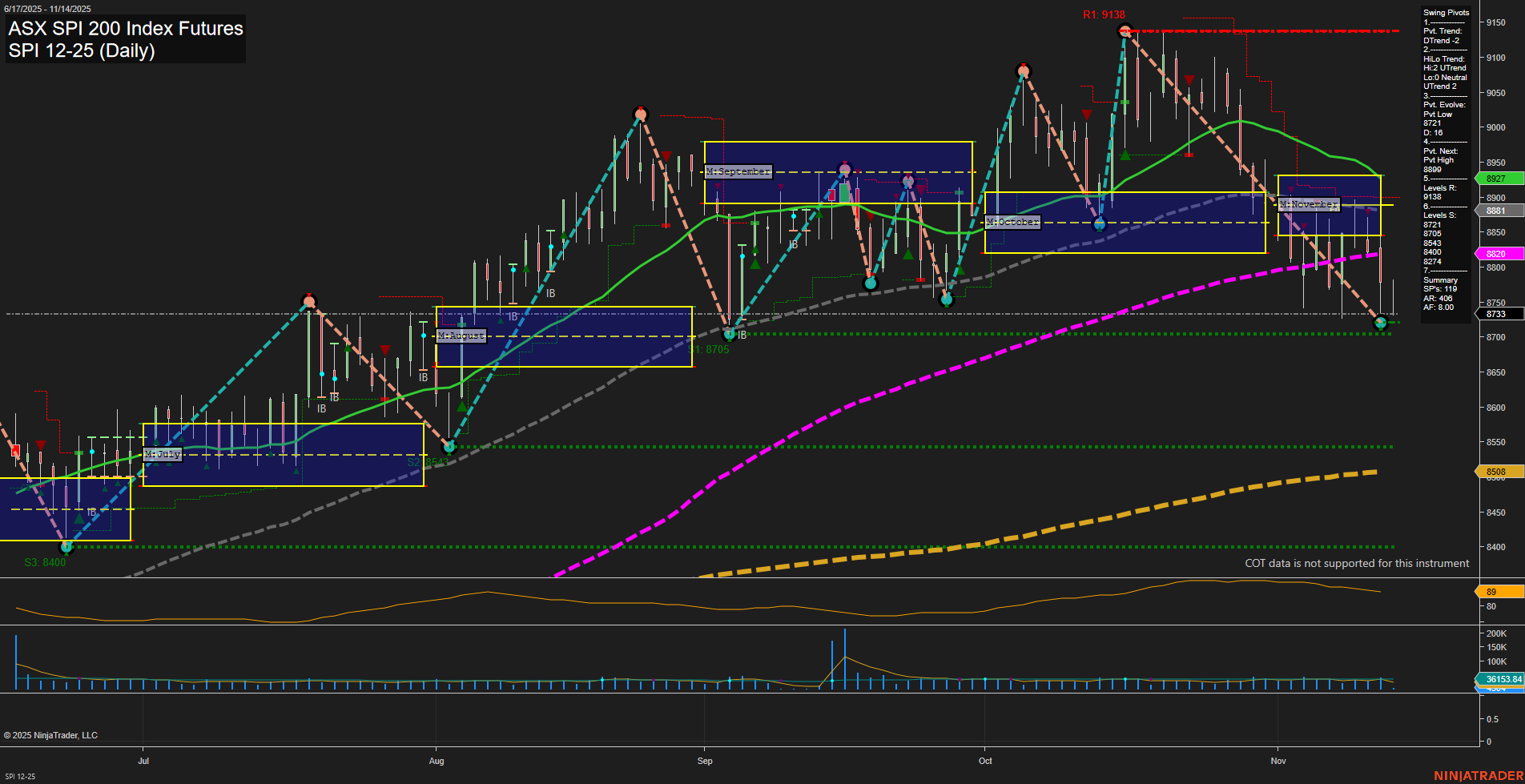Screen dimensions: 1525x784
Task: Click the M:July label inside the July range box
Action: (163, 453)
